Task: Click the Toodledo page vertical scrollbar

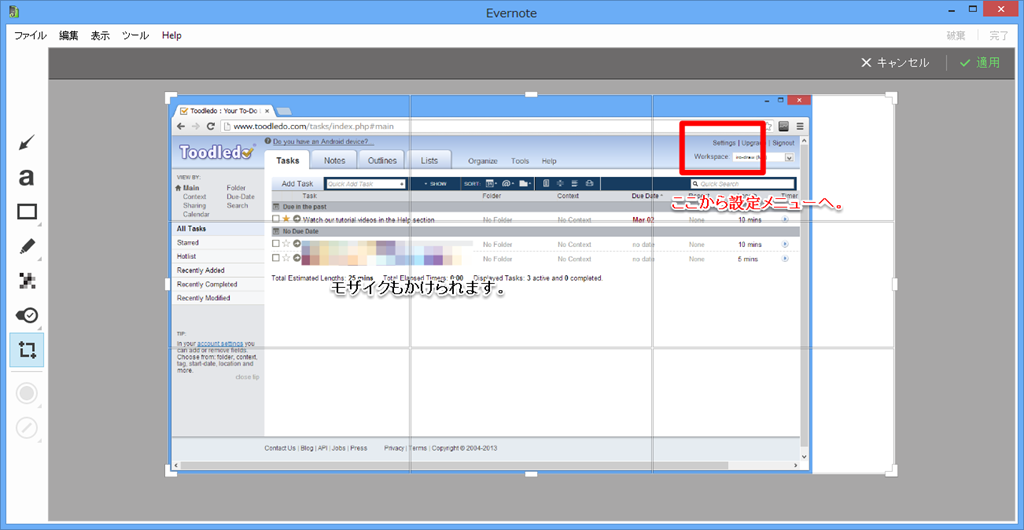Action: (804, 298)
